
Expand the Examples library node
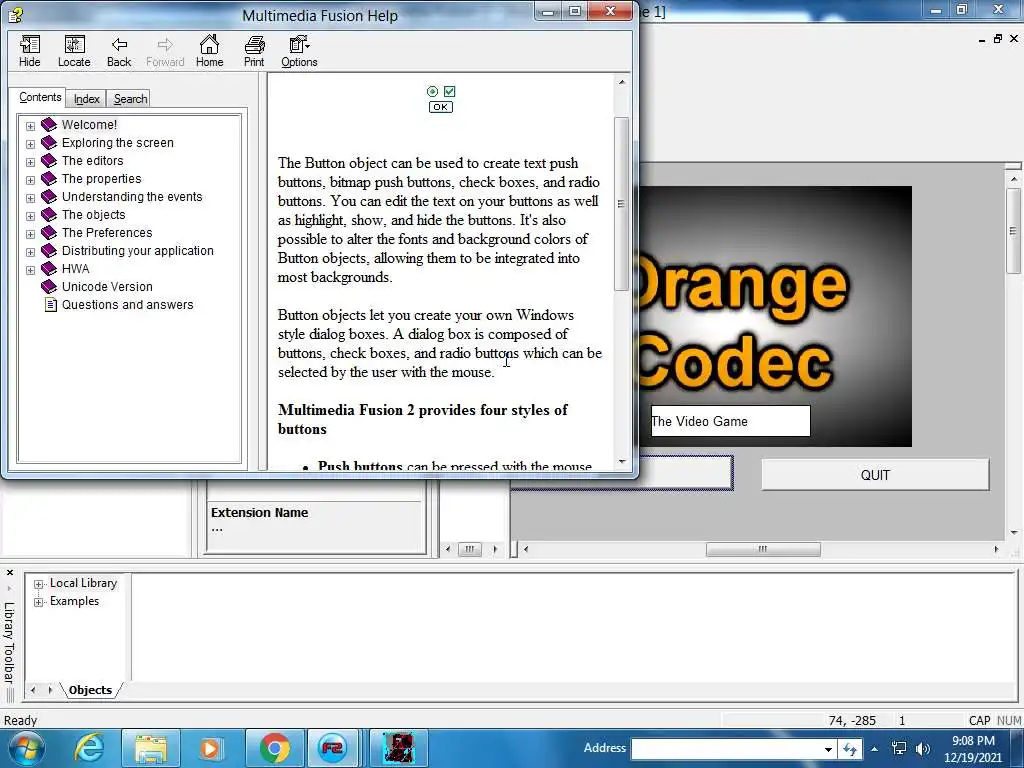pos(39,601)
